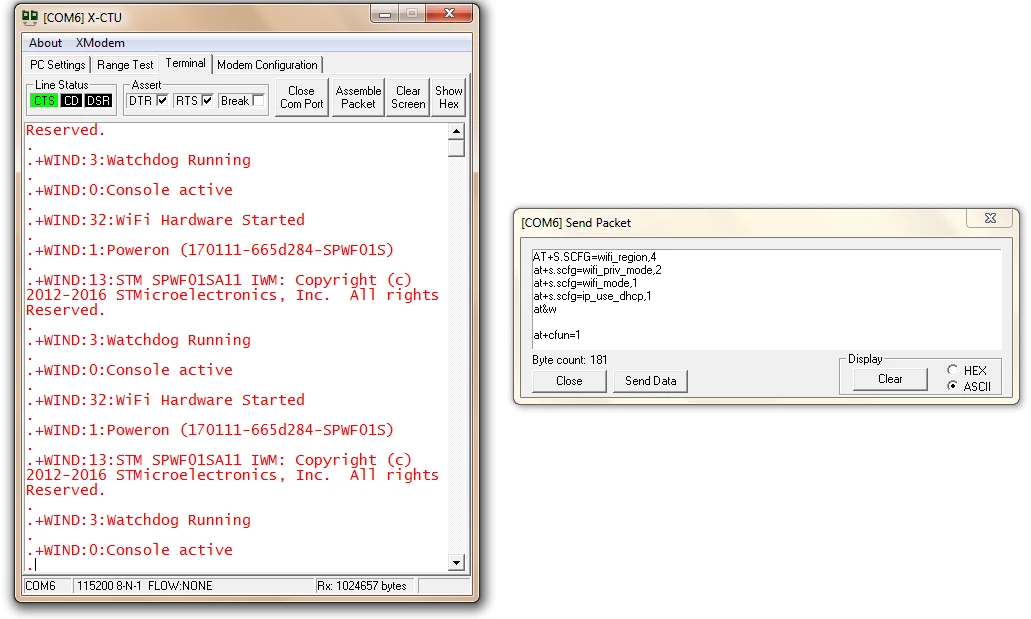Click the first '+WIND:3:Watchdog Running' terminal line
Viewport: 1031px width, 619px height.
(x=143, y=160)
